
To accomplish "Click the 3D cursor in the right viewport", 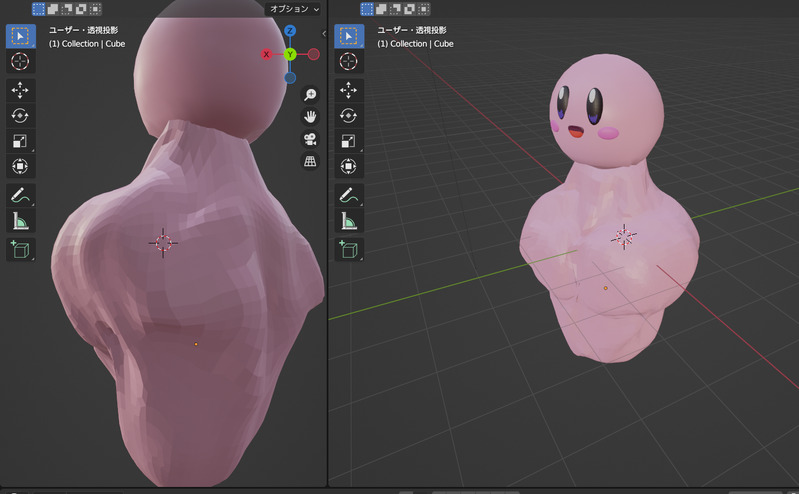I will (x=624, y=237).
